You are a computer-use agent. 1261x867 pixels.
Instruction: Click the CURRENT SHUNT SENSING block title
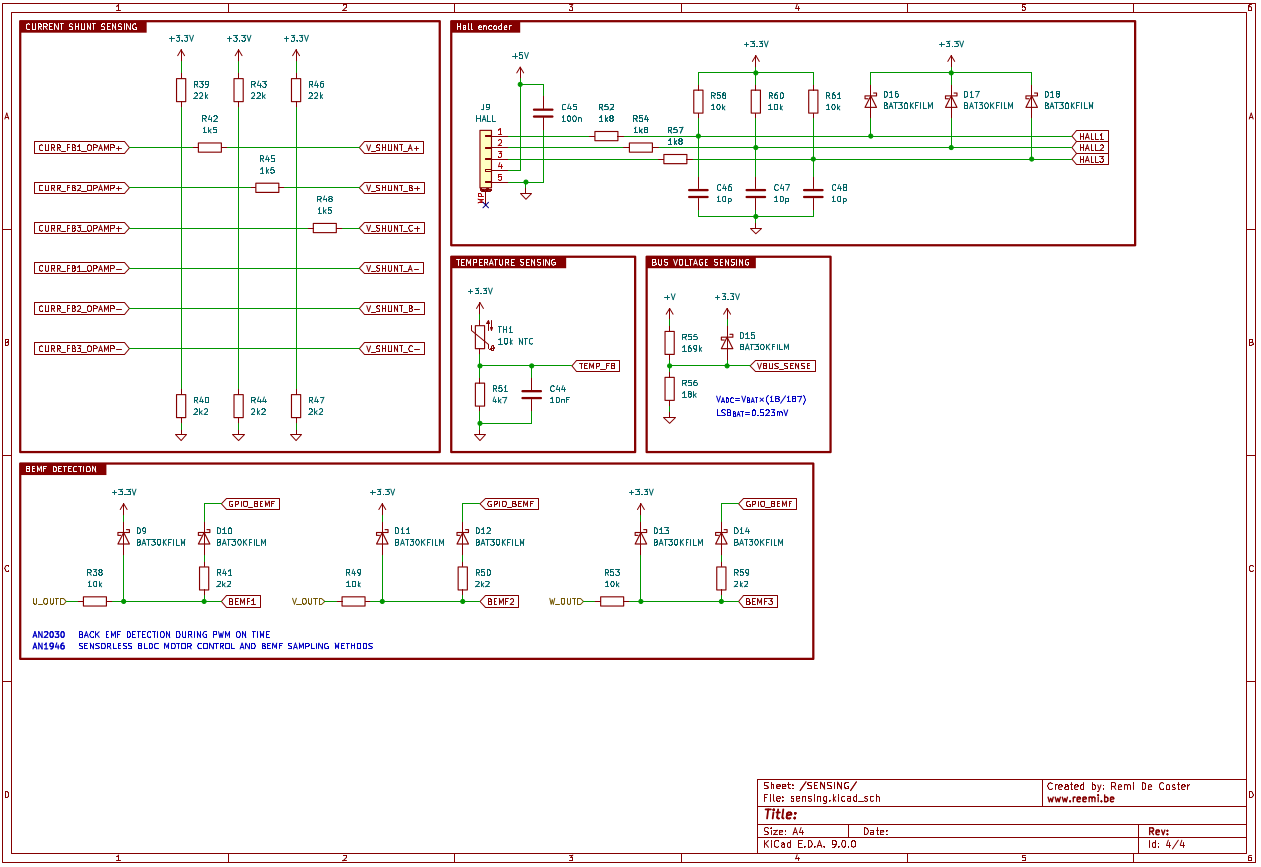coord(81,27)
